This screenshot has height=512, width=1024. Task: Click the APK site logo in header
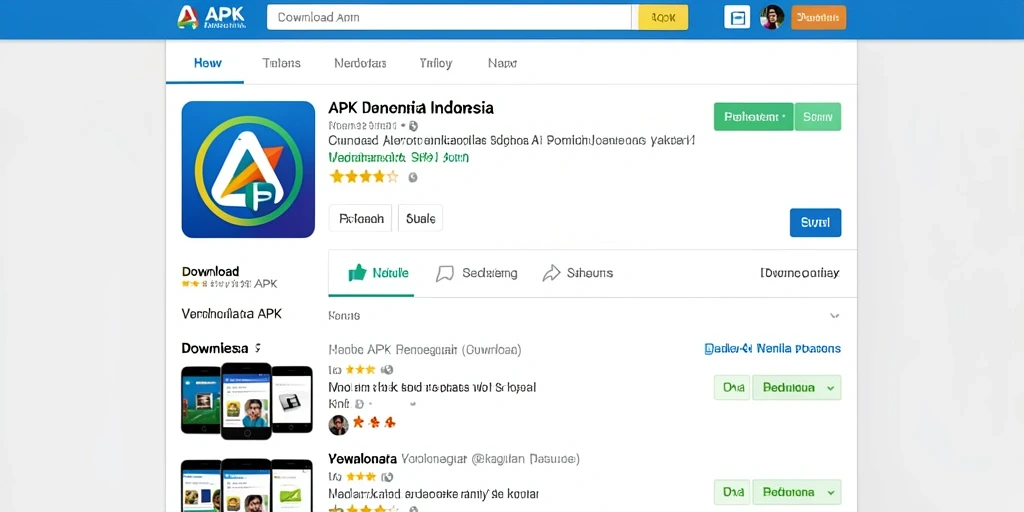212,18
